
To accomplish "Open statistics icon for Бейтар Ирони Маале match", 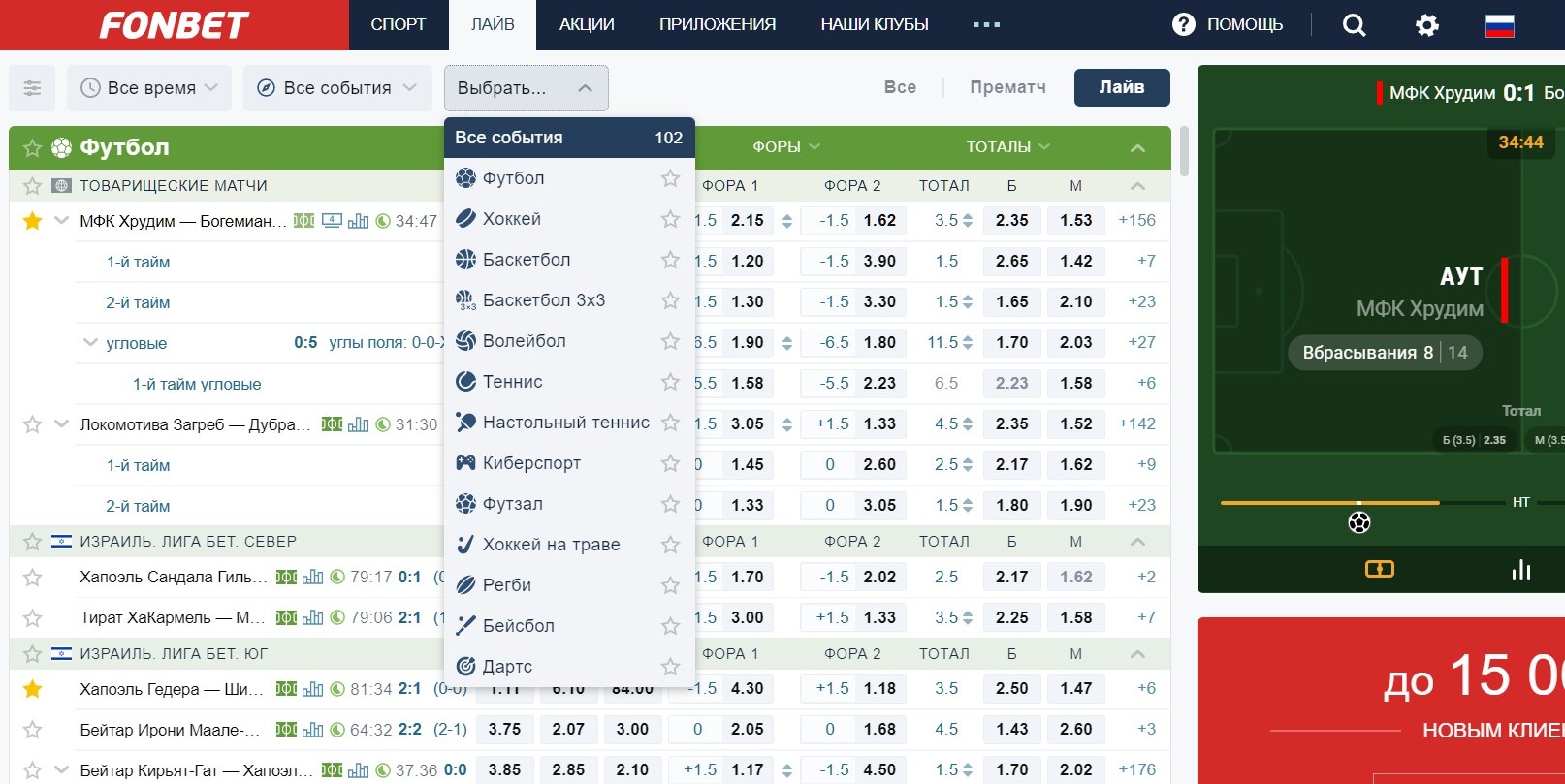I will pos(312,730).
